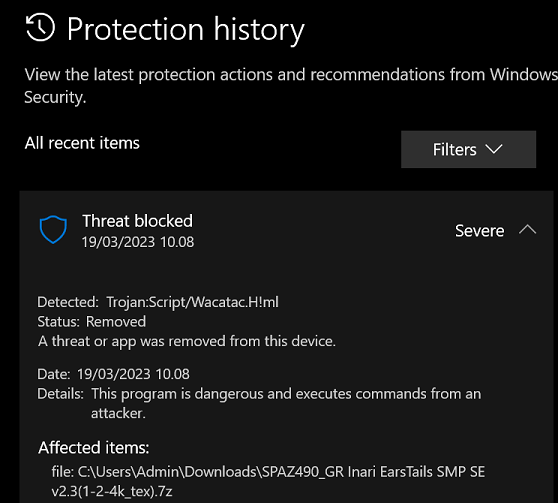
Task: Click the Severe severity label
Action: tap(479, 231)
